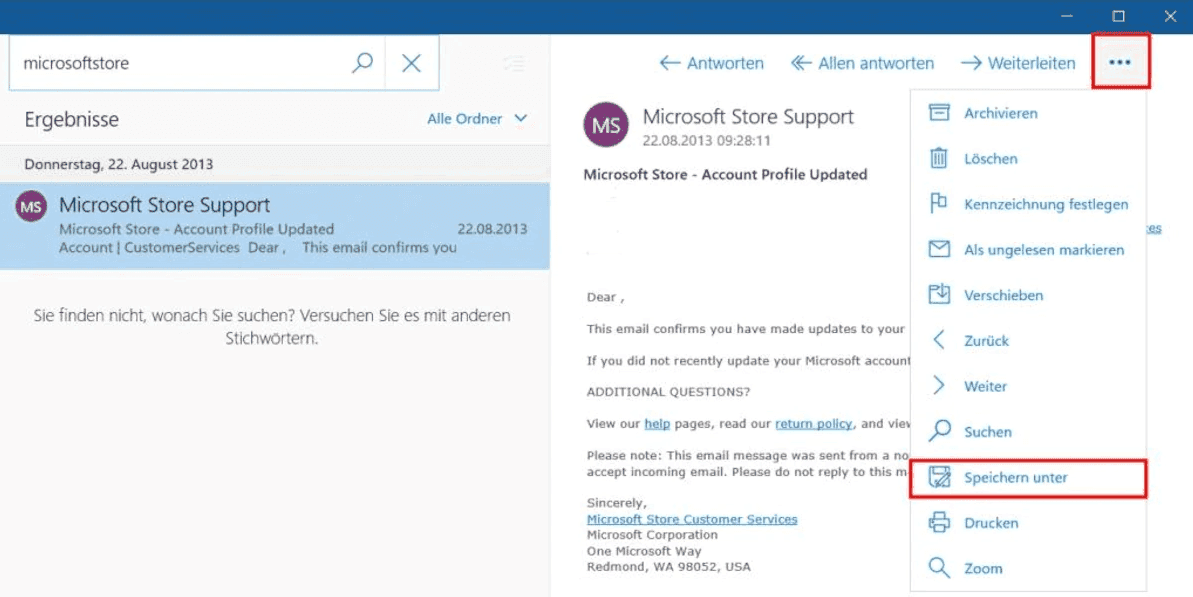The image size is (1193, 597).
Task: Click the Verschieben move icon
Action: point(939,295)
